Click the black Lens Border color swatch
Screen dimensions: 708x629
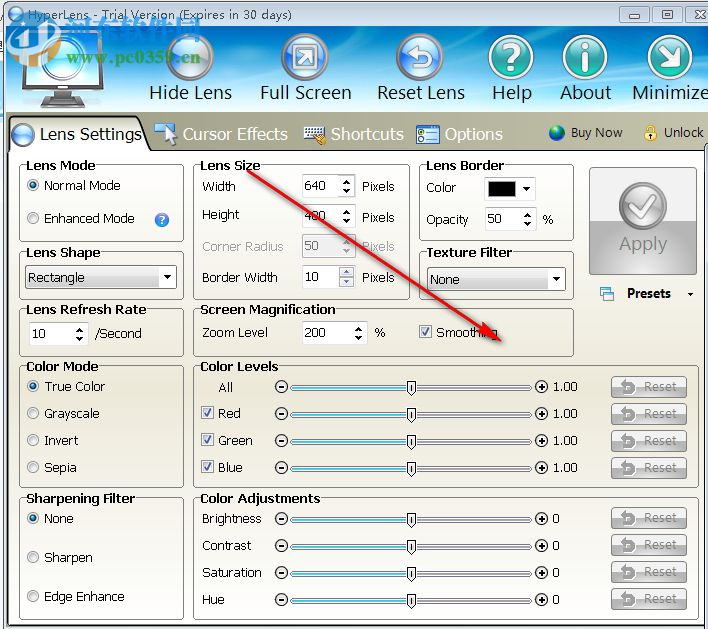tap(502, 189)
